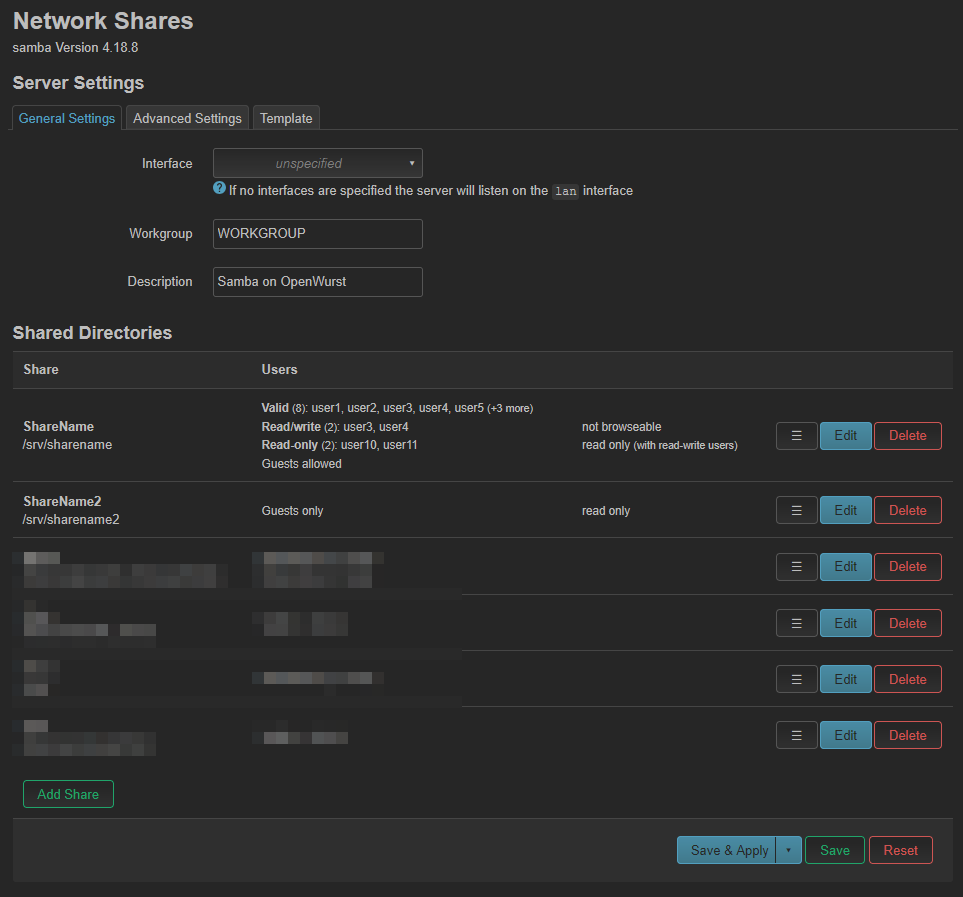Delete the ShareName share
This screenshot has width=963, height=897.
(x=907, y=436)
